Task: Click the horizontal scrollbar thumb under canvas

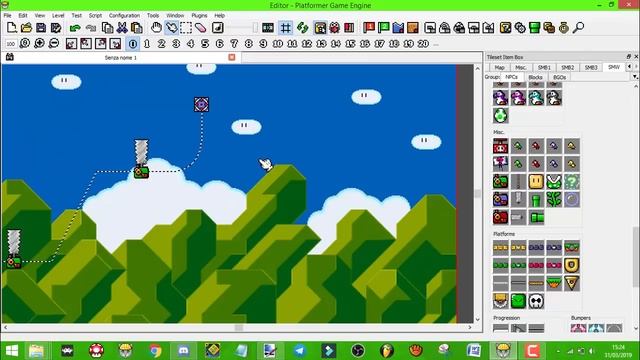Action: point(239,327)
